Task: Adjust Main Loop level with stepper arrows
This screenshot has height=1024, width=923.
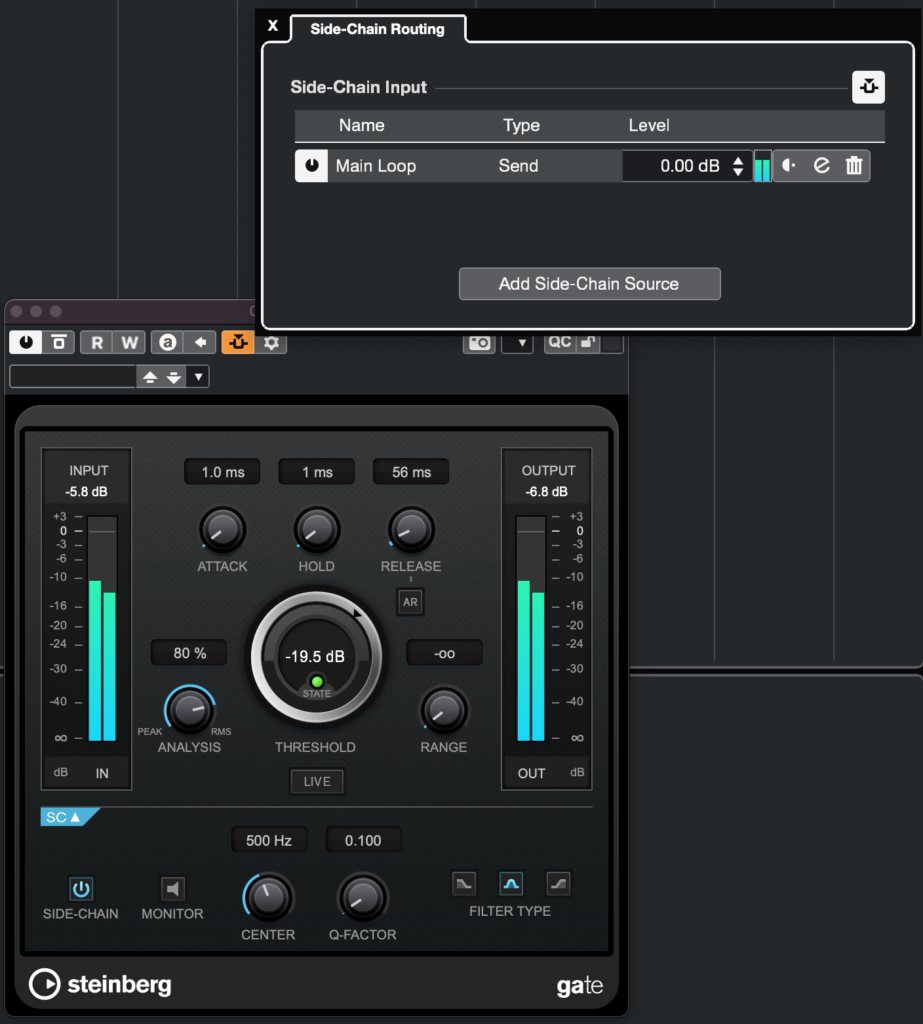Action: (x=737, y=166)
